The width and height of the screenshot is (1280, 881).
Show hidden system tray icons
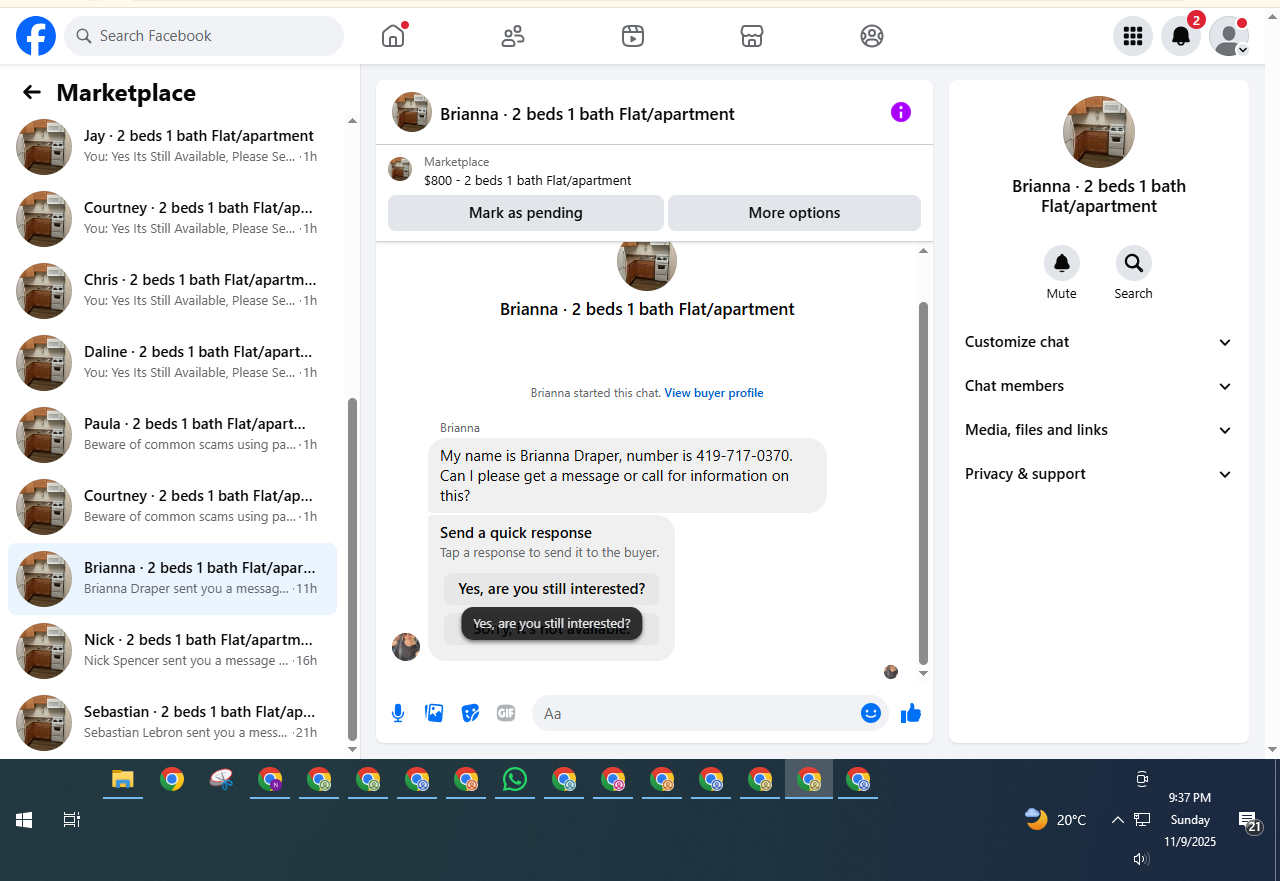[x=1118, y=820]
